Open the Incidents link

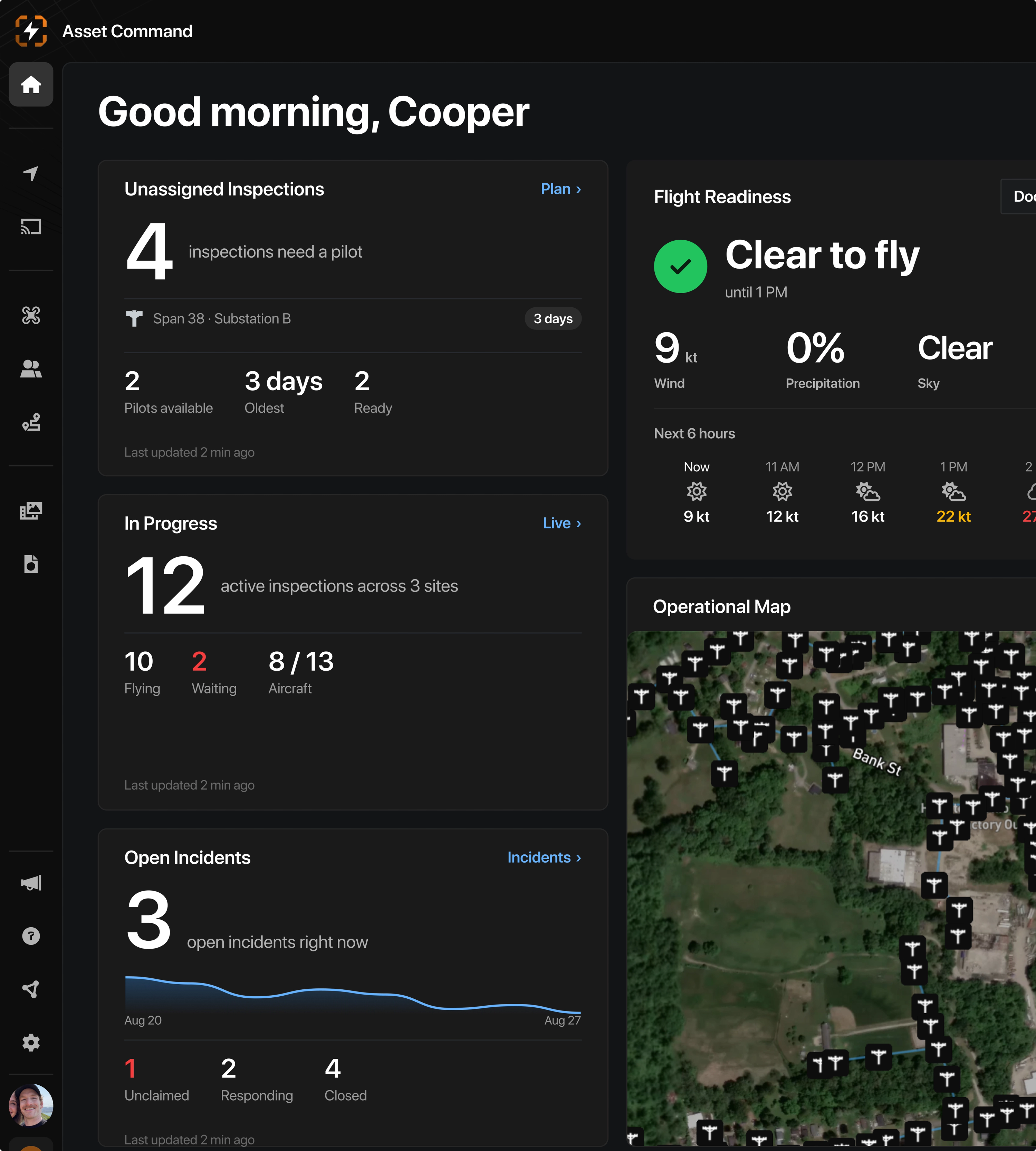click(x=544, y=857)
